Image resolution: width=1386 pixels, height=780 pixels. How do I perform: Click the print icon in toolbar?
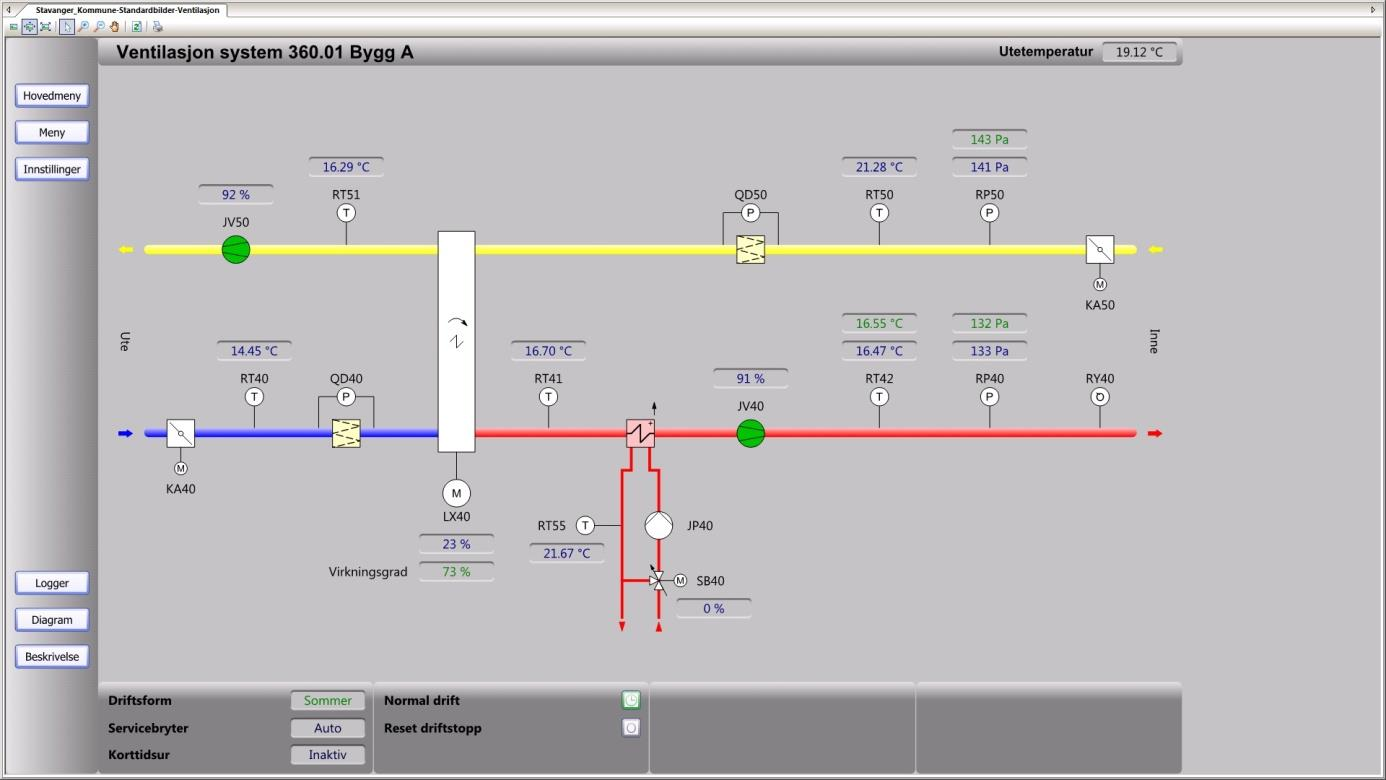158,27
